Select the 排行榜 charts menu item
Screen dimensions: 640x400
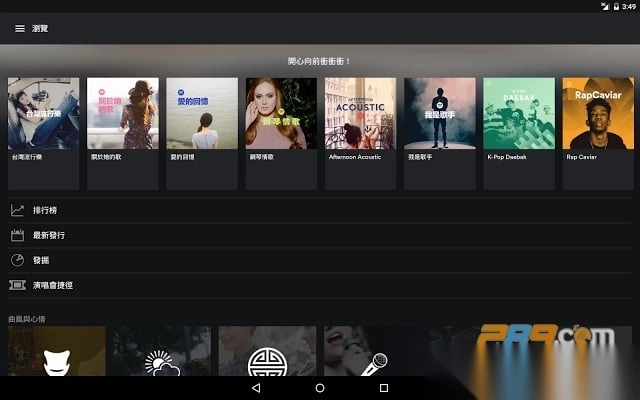click(45, 210)
